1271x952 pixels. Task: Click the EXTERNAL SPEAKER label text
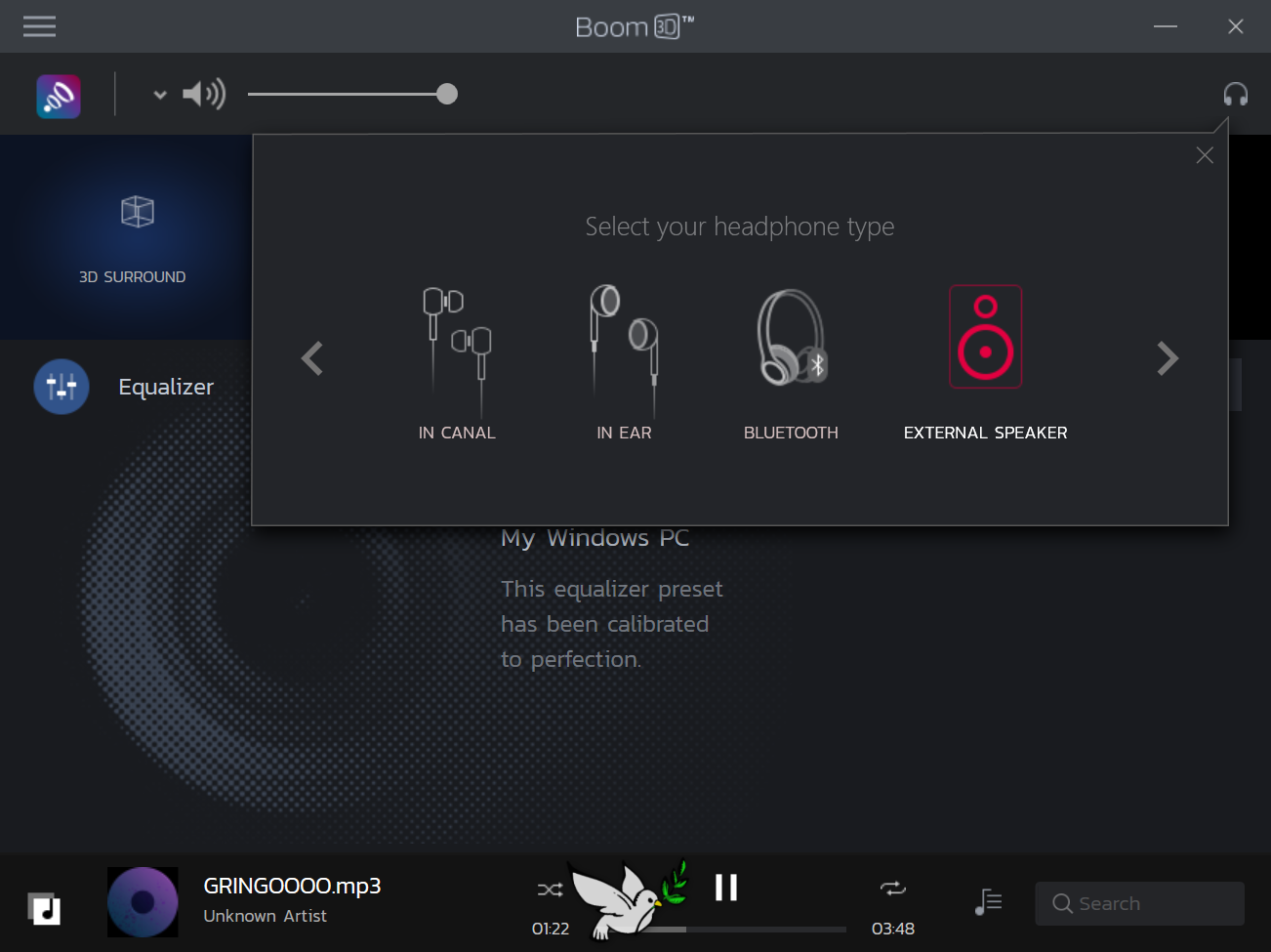986,433
